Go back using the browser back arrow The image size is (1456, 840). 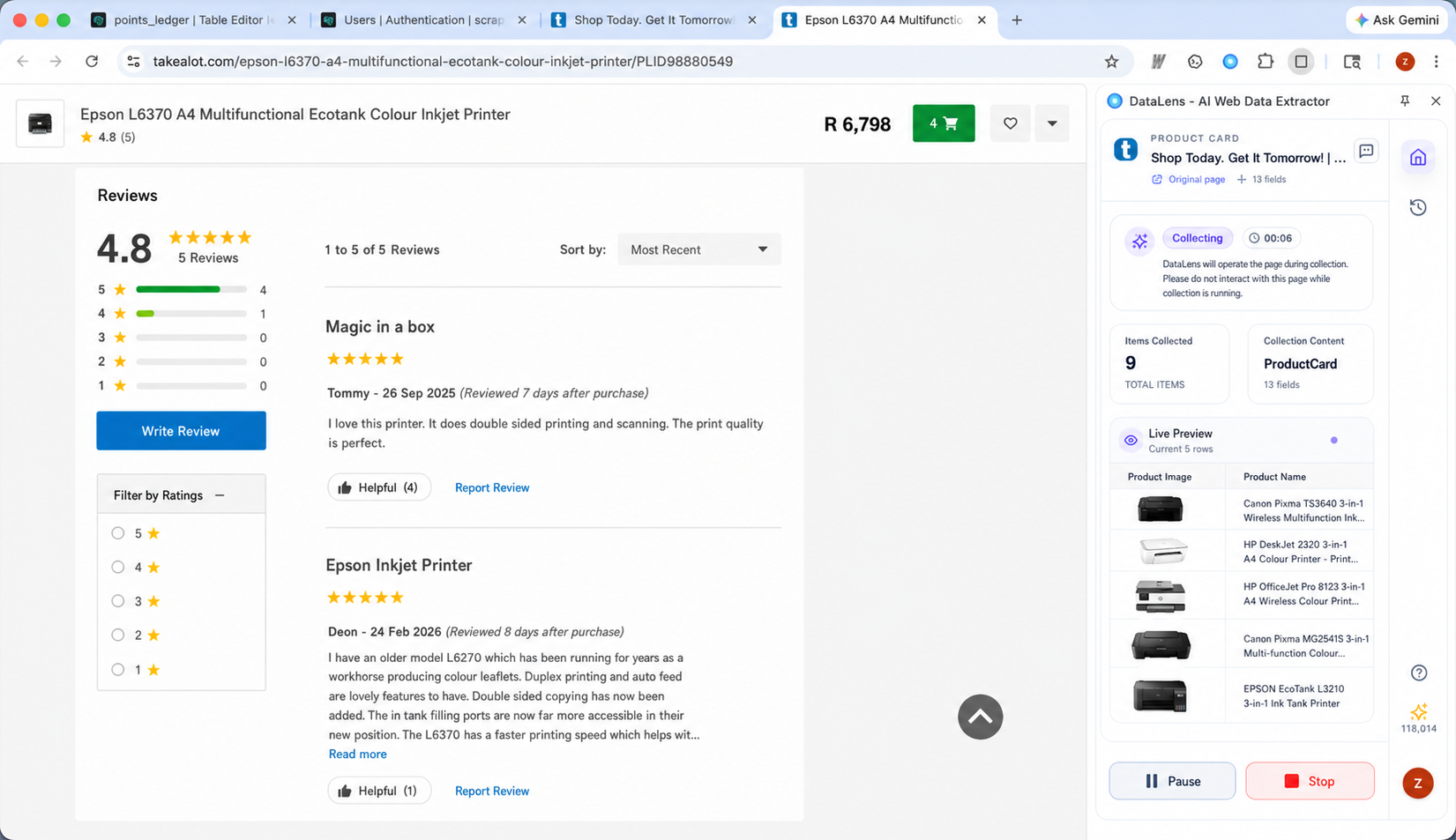(x=23, y=62)
